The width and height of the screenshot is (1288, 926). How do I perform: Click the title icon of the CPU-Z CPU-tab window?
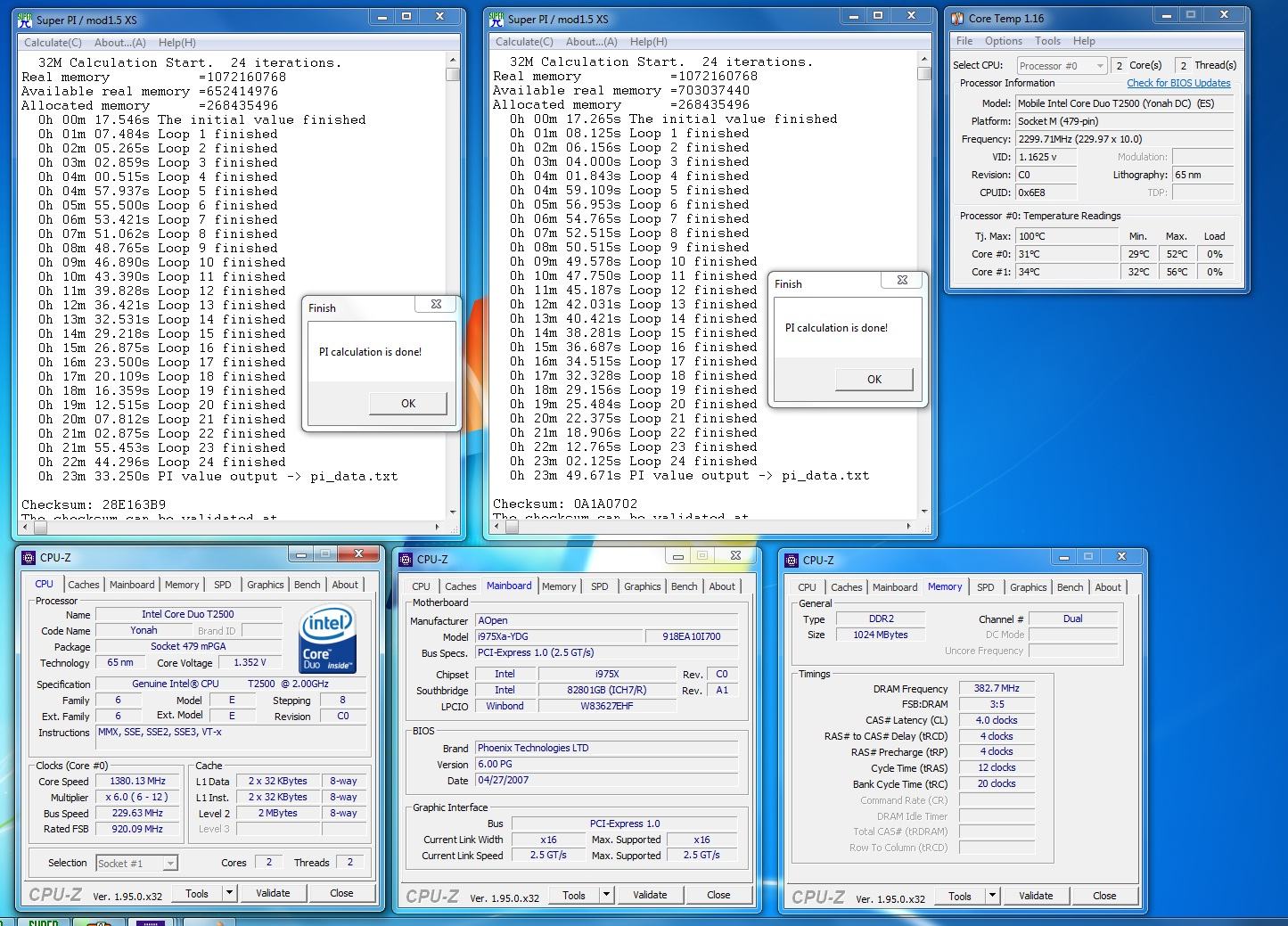coord(29,557)
